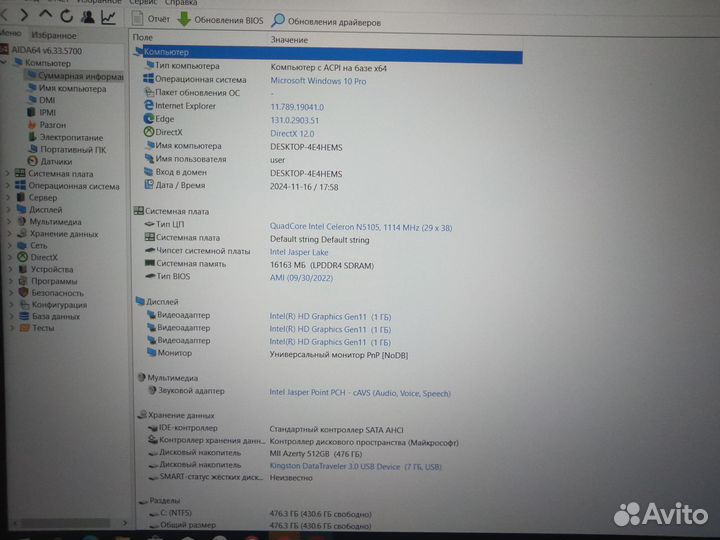This screenshot has height=540, width=720.
Task: Open the graph chart toolbar icon
Action: coord(108,18)
